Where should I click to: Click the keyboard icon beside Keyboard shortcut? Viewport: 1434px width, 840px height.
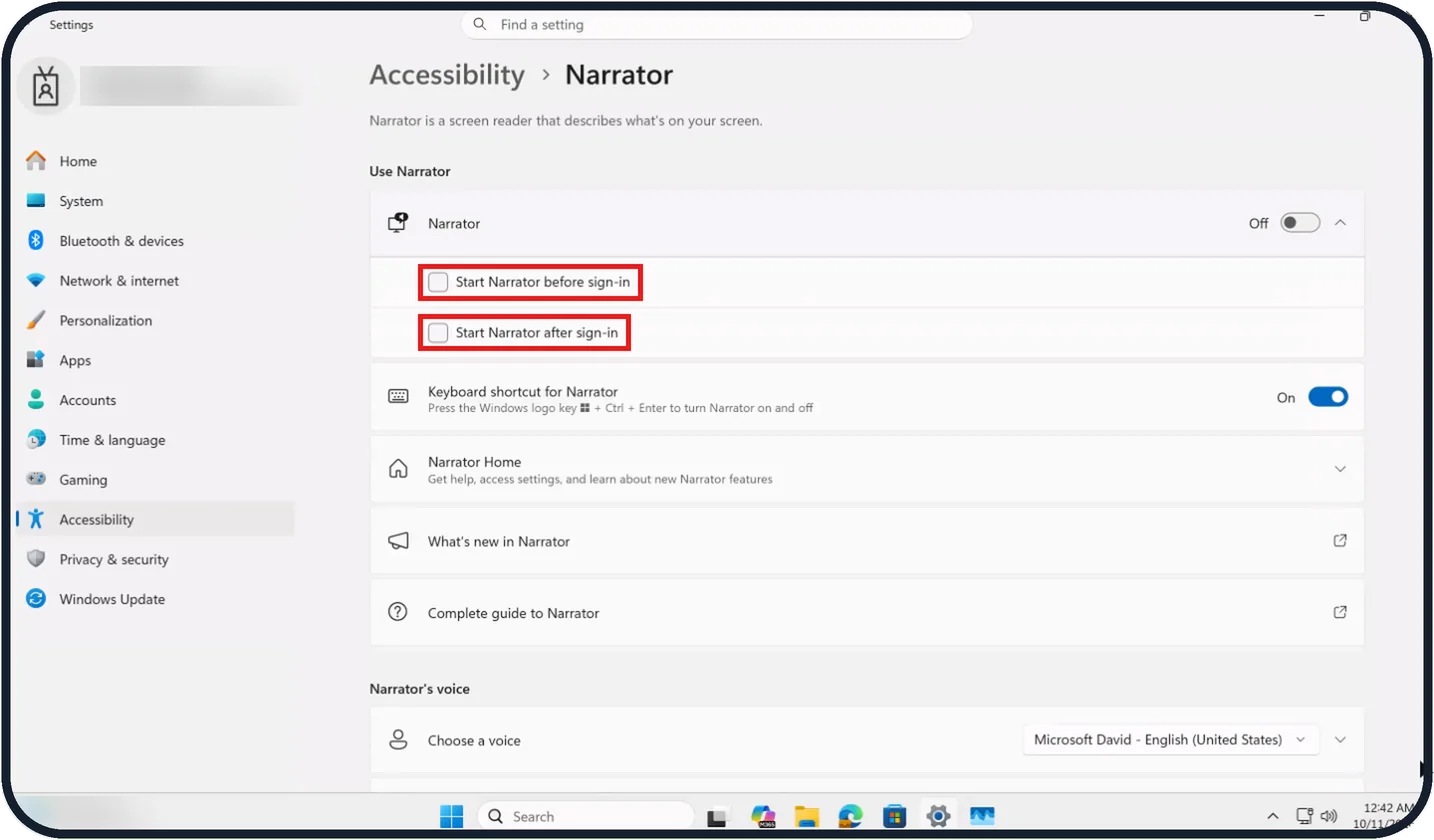398,397
